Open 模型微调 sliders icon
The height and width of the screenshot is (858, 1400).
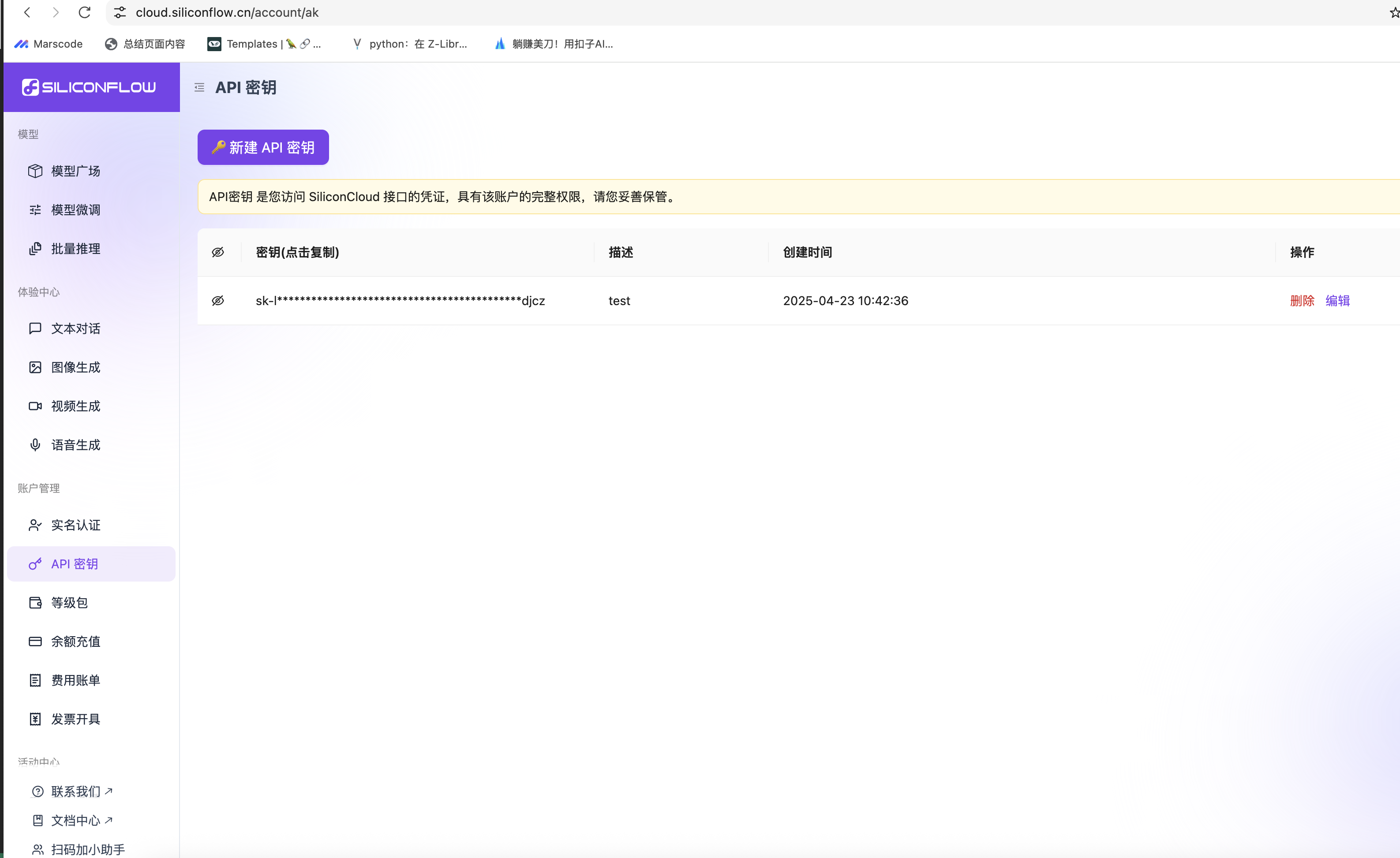(35, 209)
